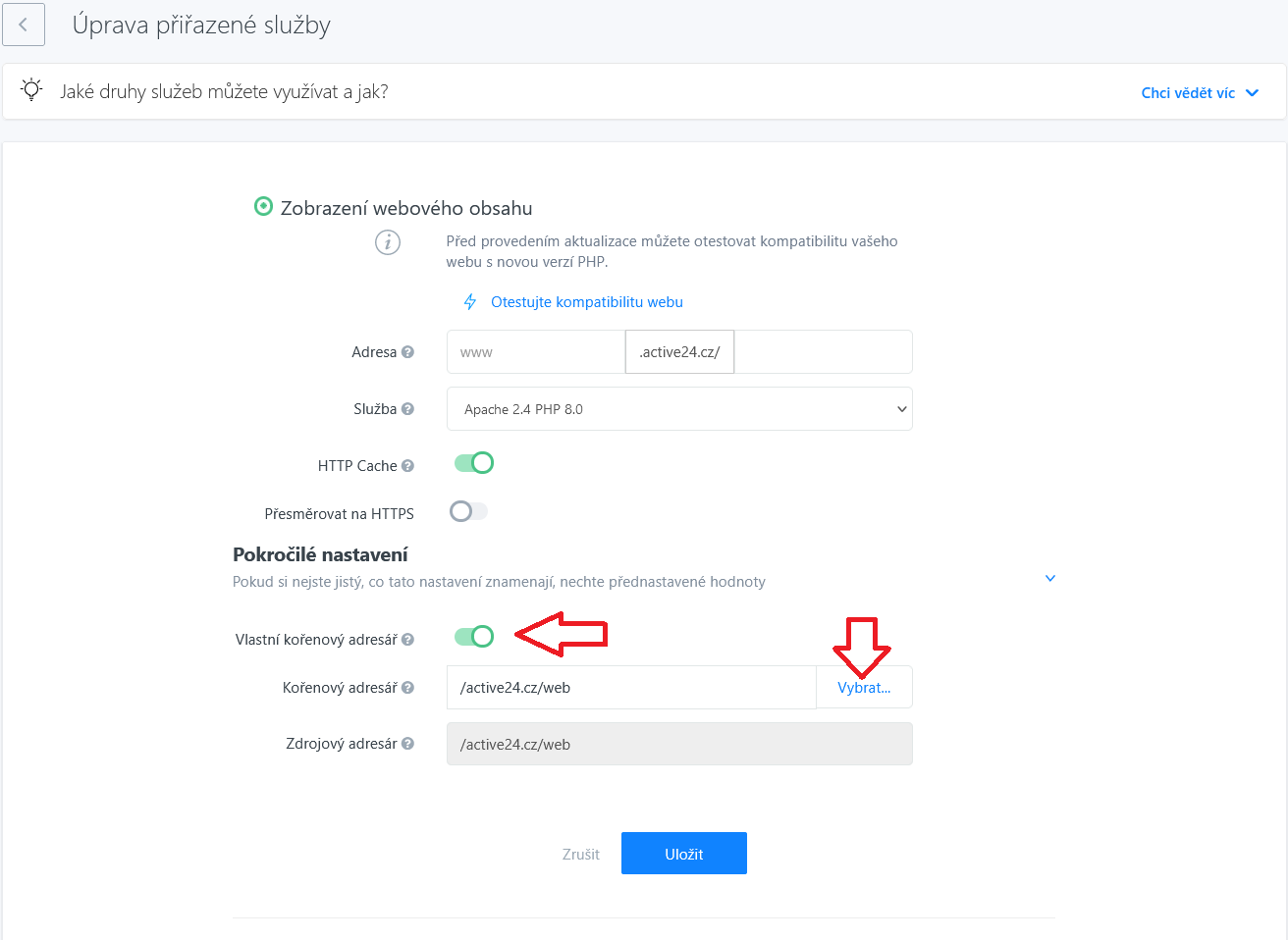Click the Vybrat... button

tap(864, 688)
